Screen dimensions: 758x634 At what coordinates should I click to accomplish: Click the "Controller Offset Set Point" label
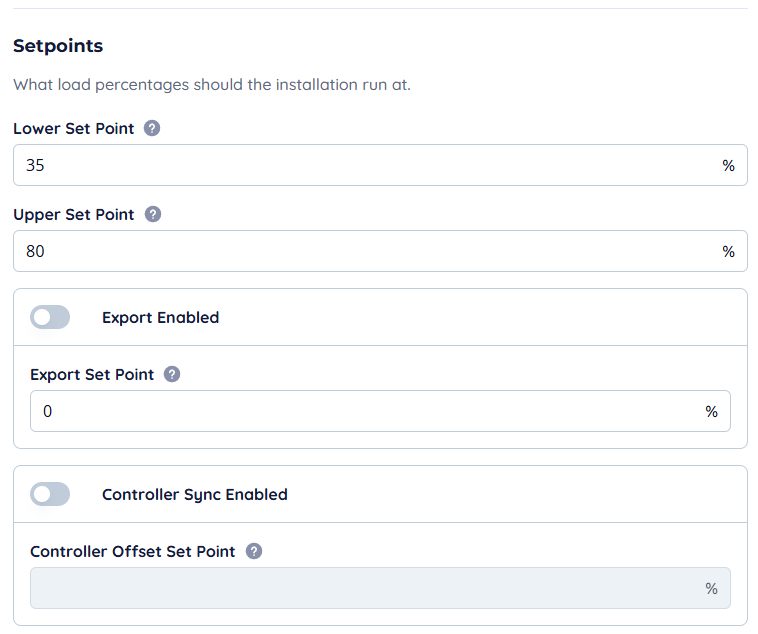coord(133,551)
